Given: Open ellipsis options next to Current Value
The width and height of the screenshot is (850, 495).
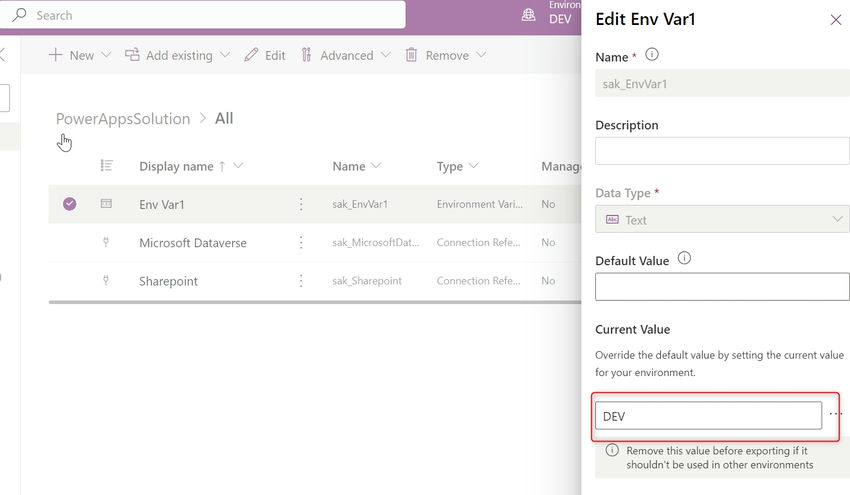Looking at the screenshot, I should point(835,414).
